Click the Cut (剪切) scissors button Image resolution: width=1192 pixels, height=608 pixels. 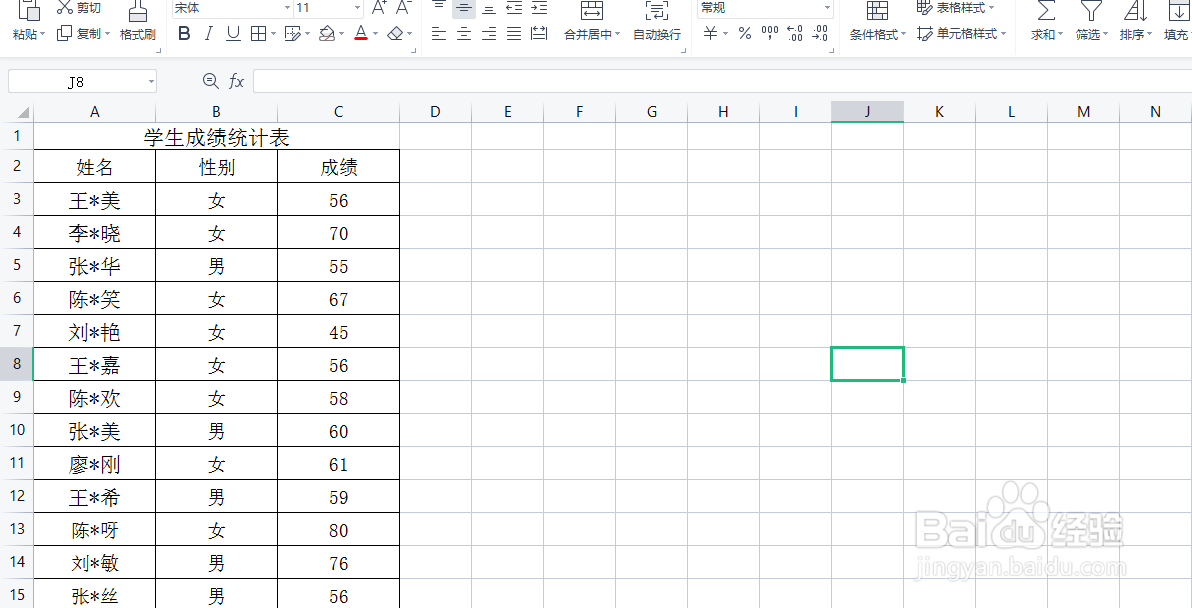[x=79, y=8]
